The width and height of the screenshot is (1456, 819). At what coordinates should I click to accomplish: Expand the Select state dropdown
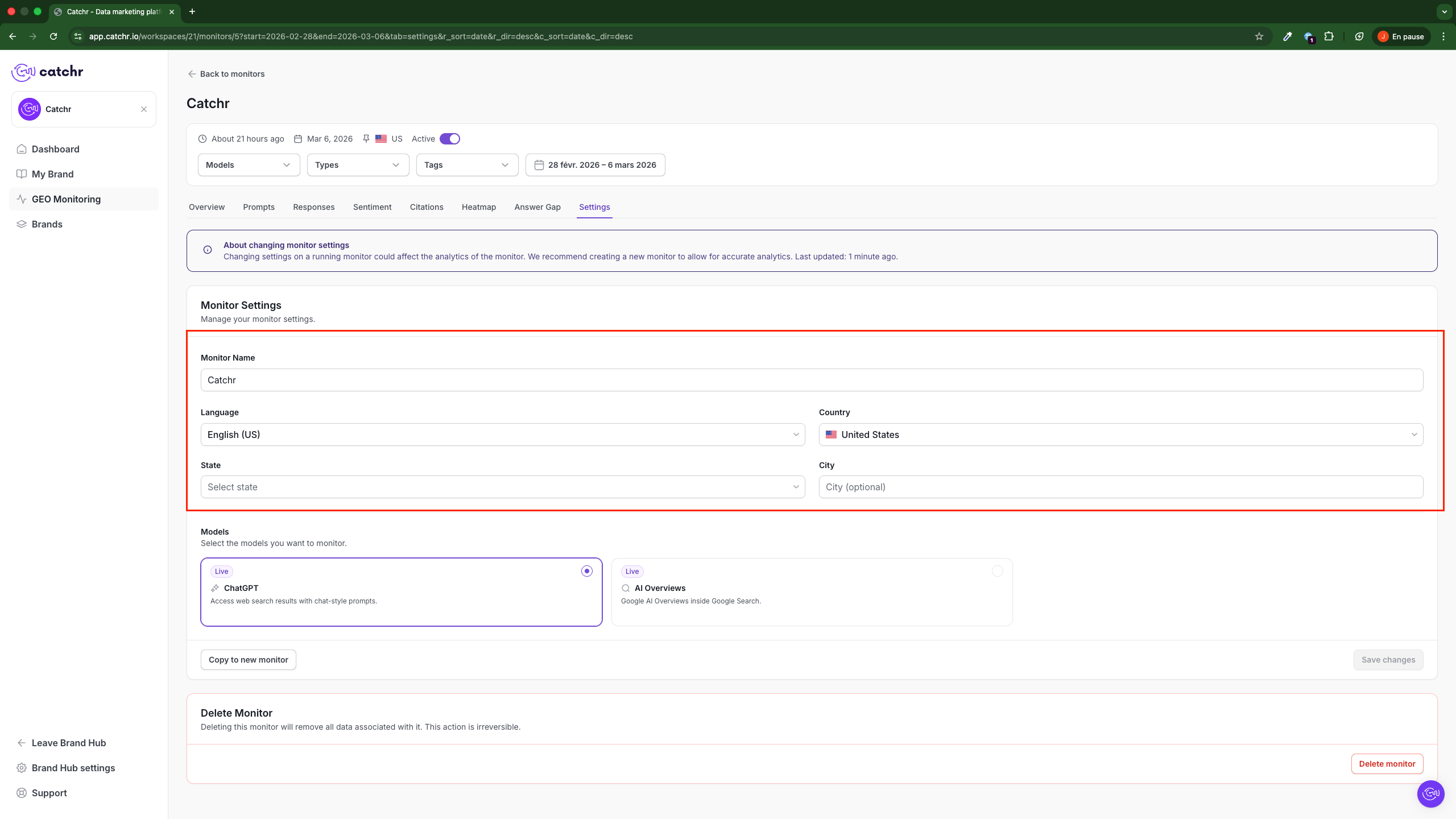(x=502, y=487)
